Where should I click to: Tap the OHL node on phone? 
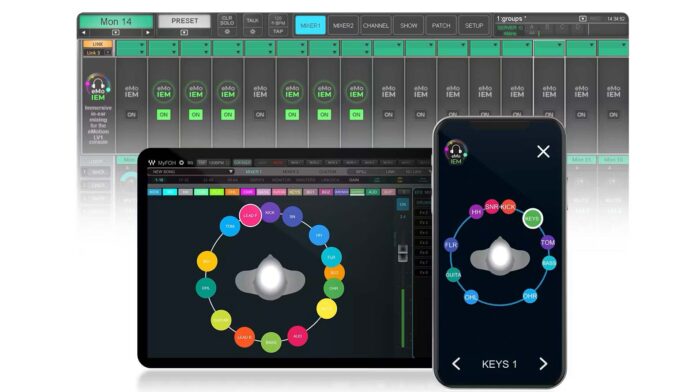pyautogui.click(x=471, y=297)
